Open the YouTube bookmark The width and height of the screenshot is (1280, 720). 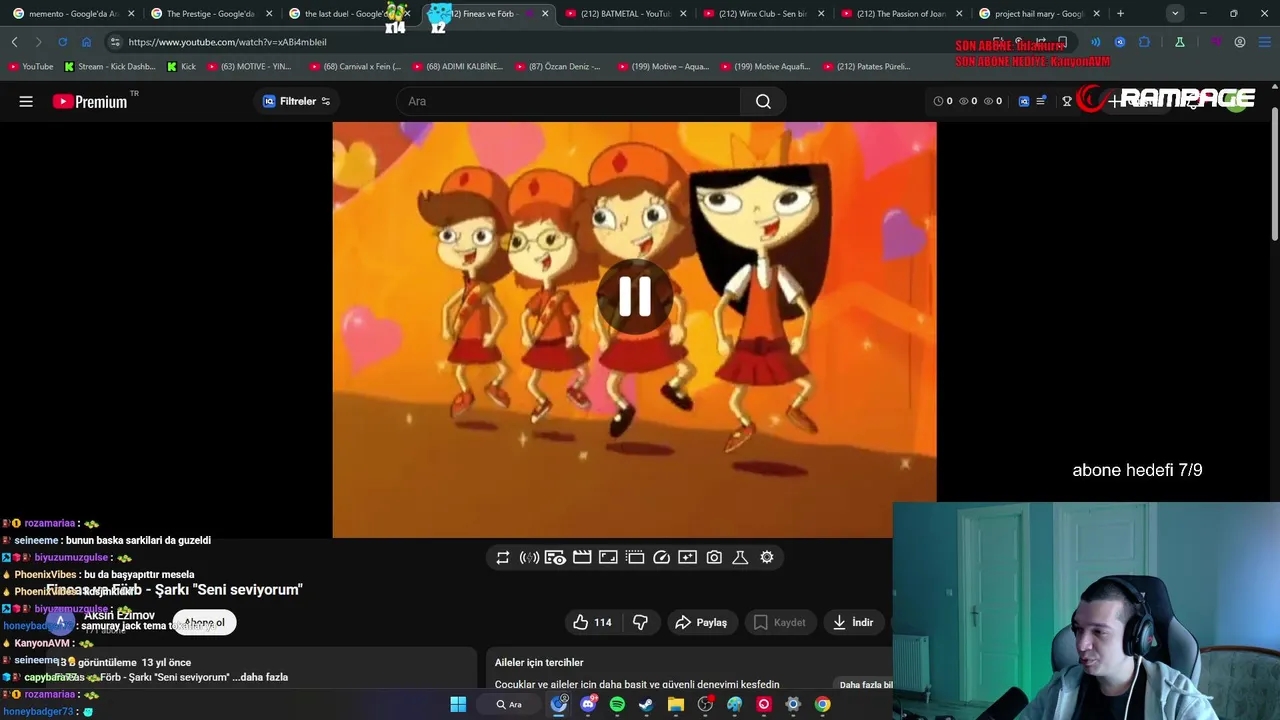pos(31,66)
